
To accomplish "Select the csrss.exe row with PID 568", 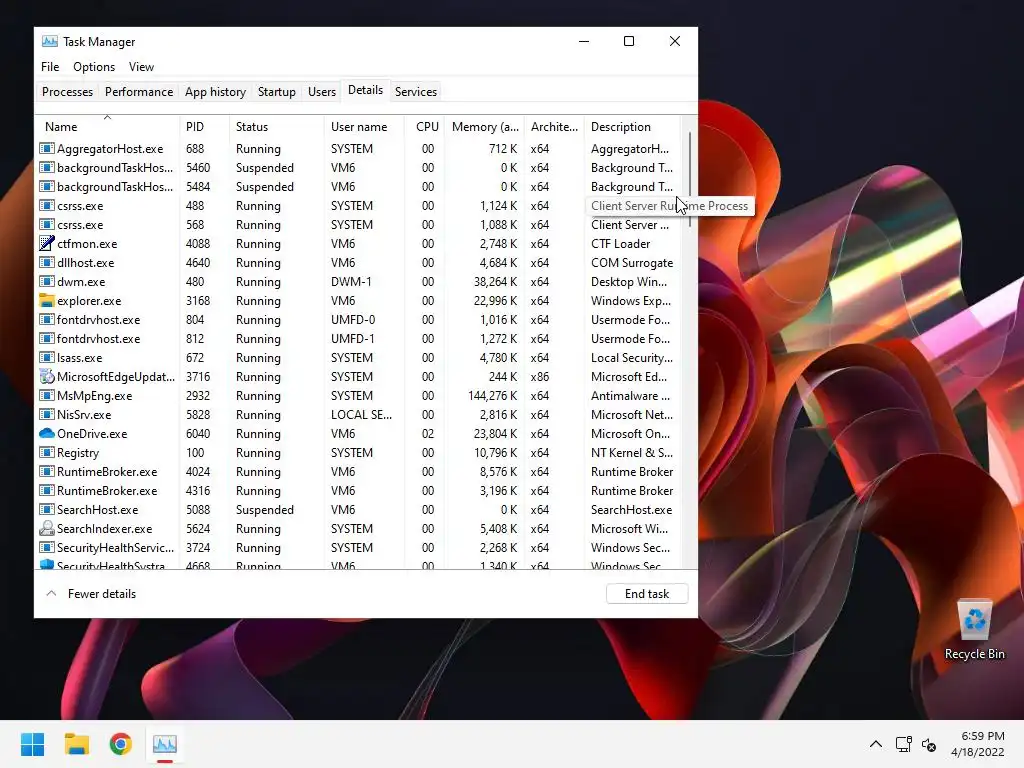I will (x=359, y=225).
